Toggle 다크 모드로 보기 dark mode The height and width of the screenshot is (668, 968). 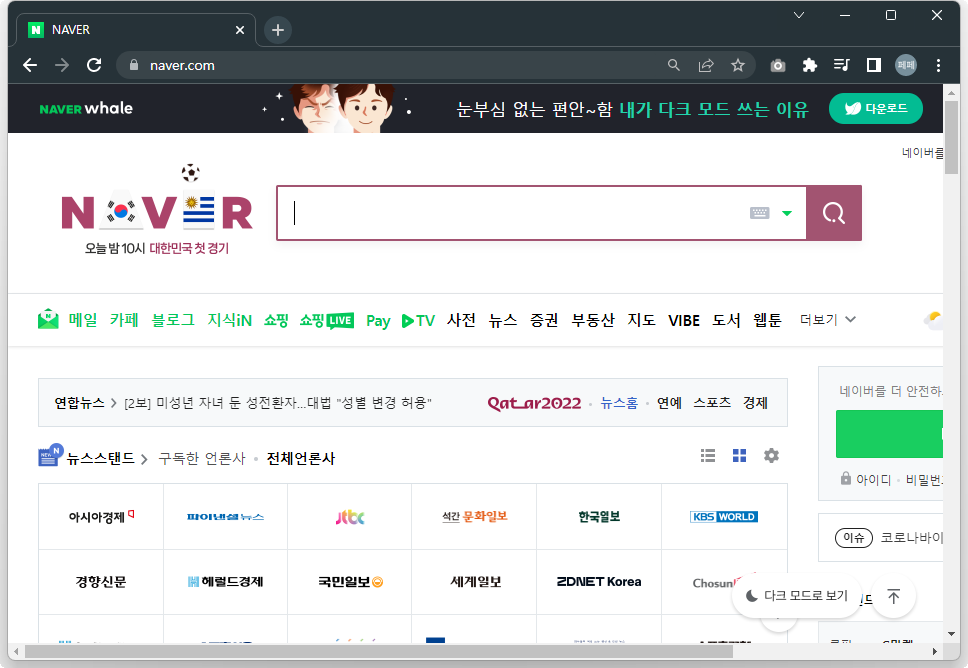pyautogui.click(x=796, y=596)
